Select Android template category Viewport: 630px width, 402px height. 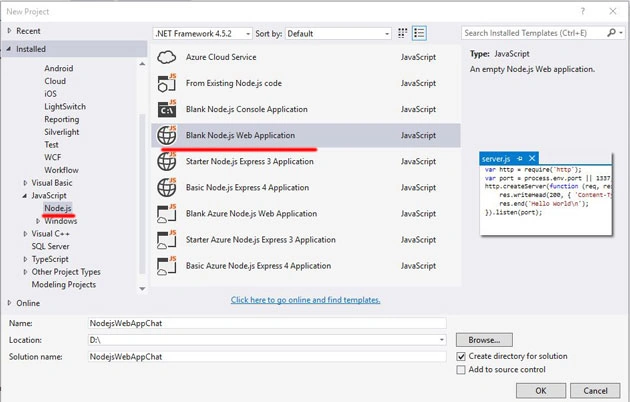(x=59, y=68)
